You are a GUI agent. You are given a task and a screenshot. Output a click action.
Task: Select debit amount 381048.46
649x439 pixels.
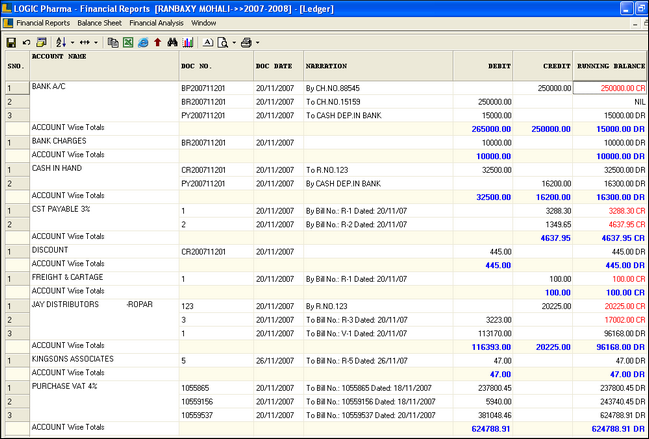point(495,415)
